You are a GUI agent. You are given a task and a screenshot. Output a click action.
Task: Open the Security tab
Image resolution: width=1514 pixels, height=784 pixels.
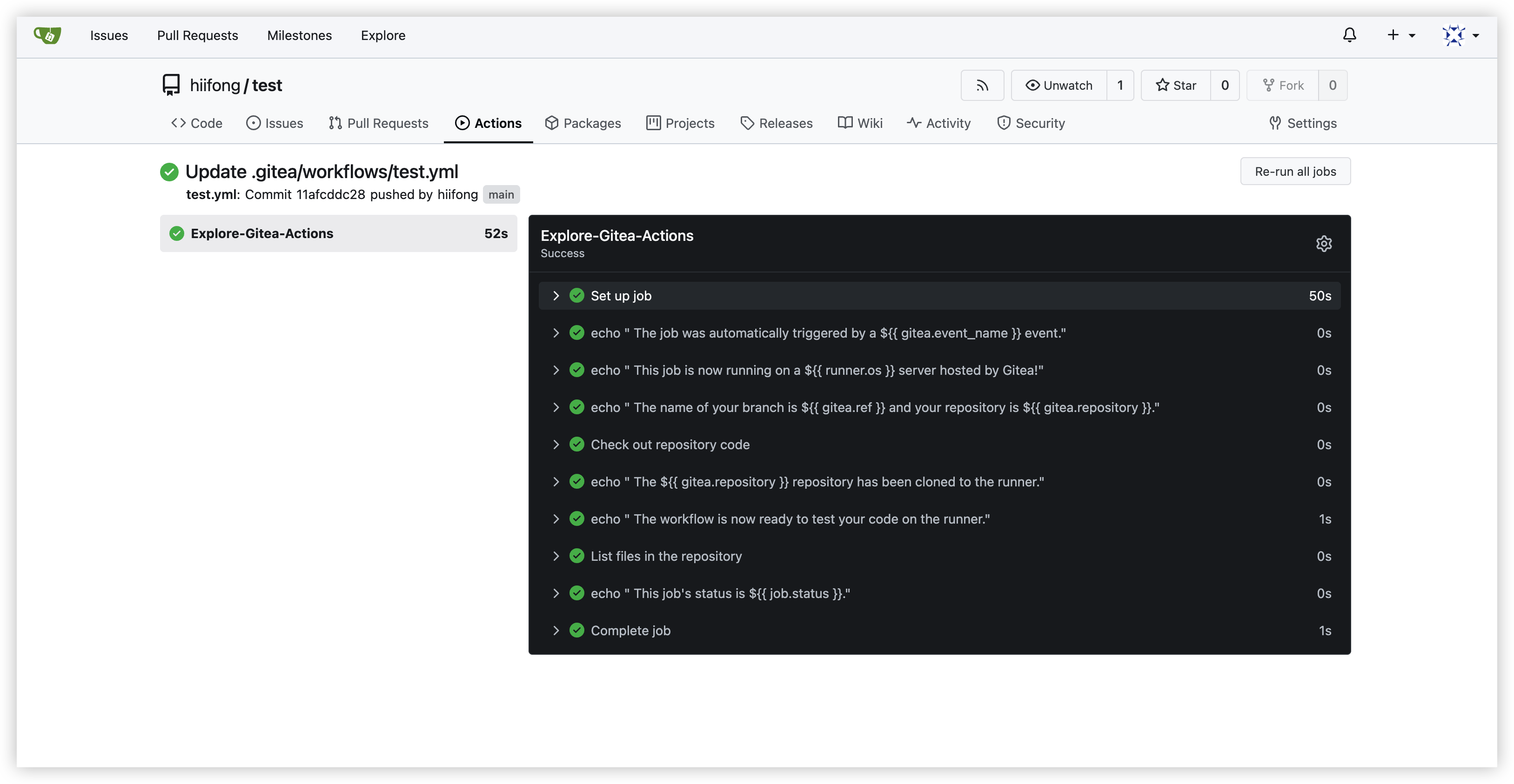click(x=1031, y=123)
